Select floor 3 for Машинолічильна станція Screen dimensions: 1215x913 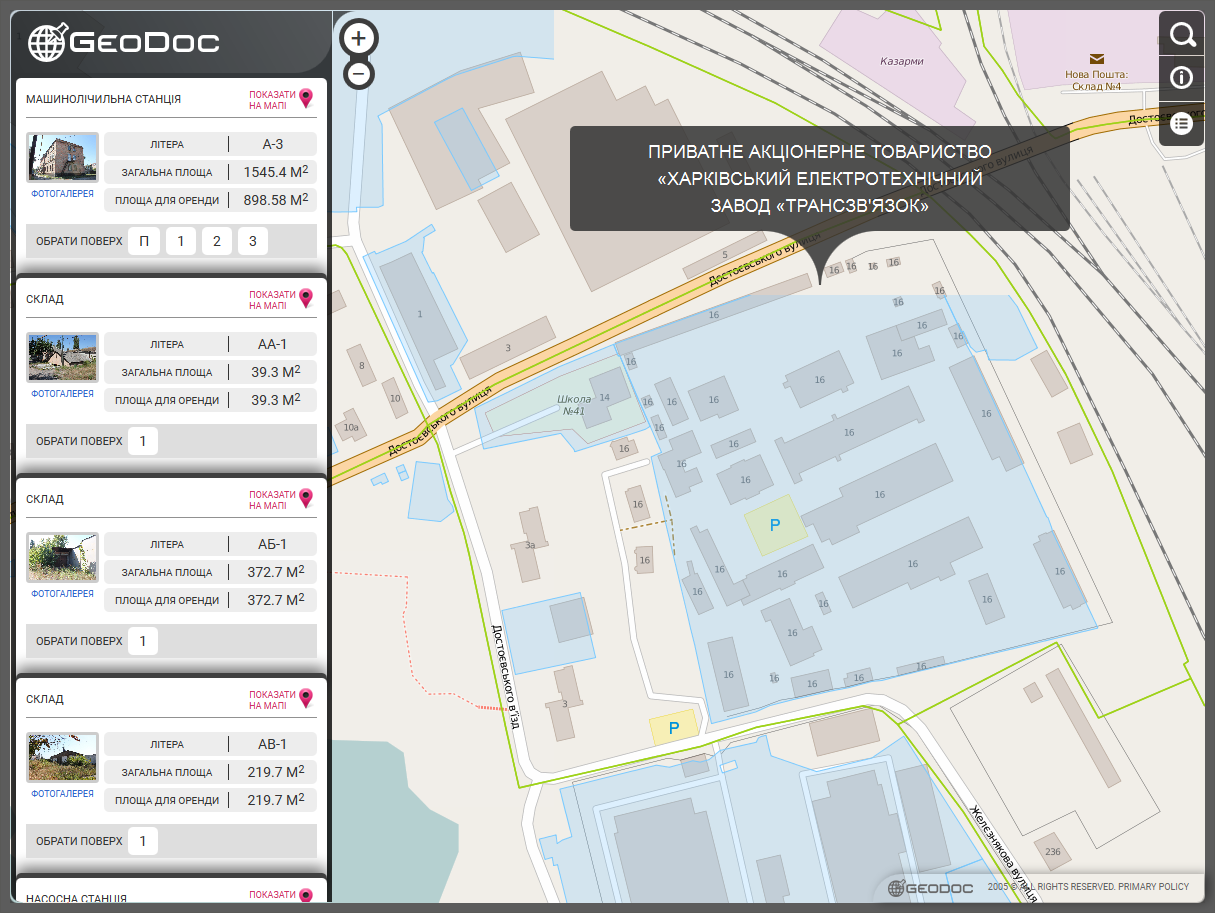point(253,241)
